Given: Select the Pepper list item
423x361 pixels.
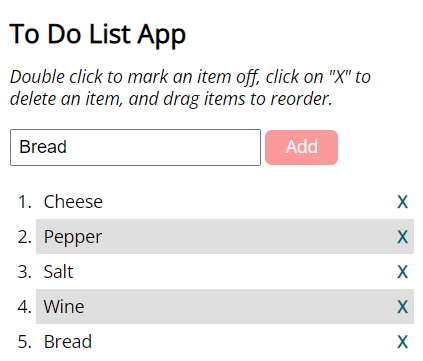Looking at the screenshot, I should click(x=225, y=237).
